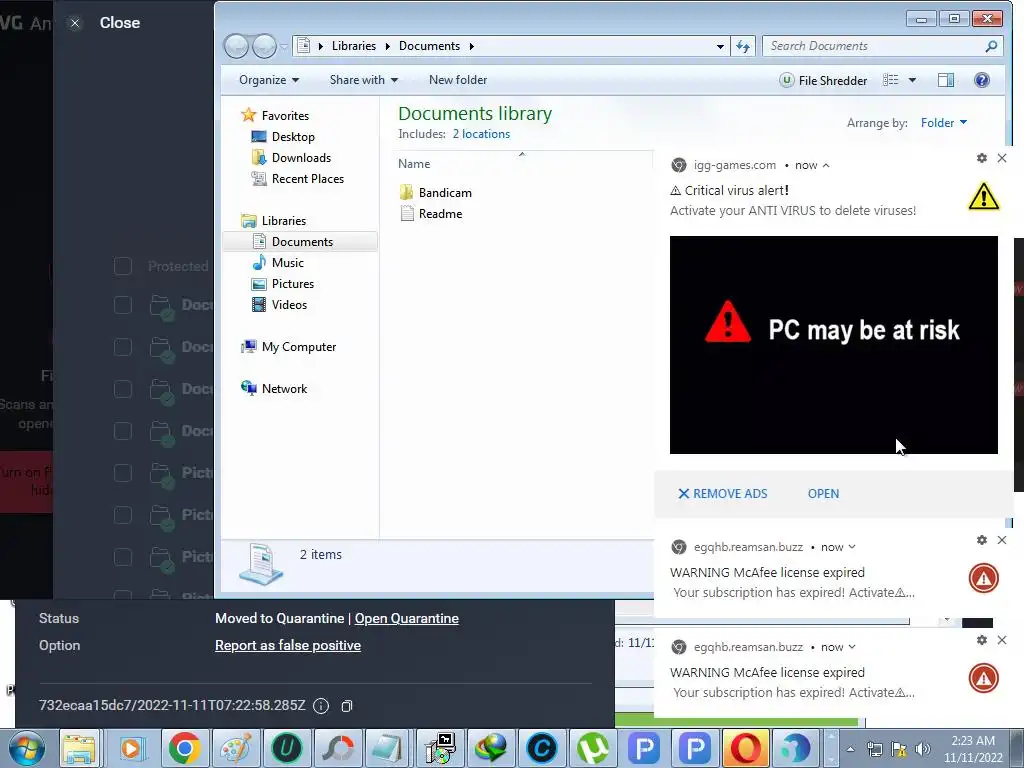Select Network in navigation pane

click(x=284, y=389)
